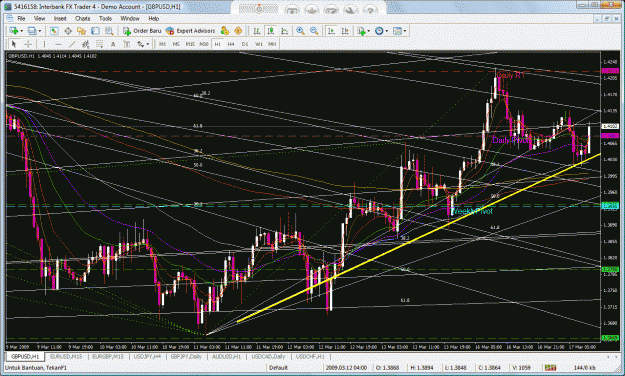Click the Order Baru button
Image resolution: width=625 pixels, height=376 pixels.
pyautogui.click(x=142, y=31)
